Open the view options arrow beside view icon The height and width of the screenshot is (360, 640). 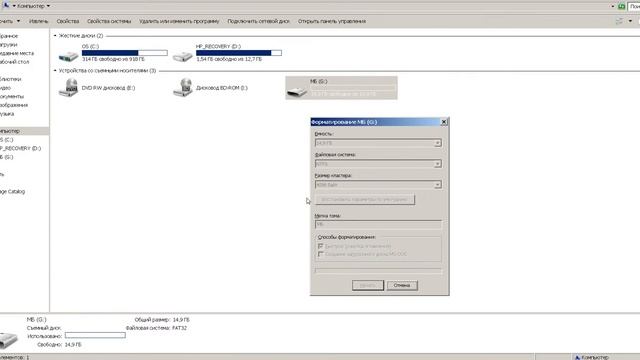(630, 21)
